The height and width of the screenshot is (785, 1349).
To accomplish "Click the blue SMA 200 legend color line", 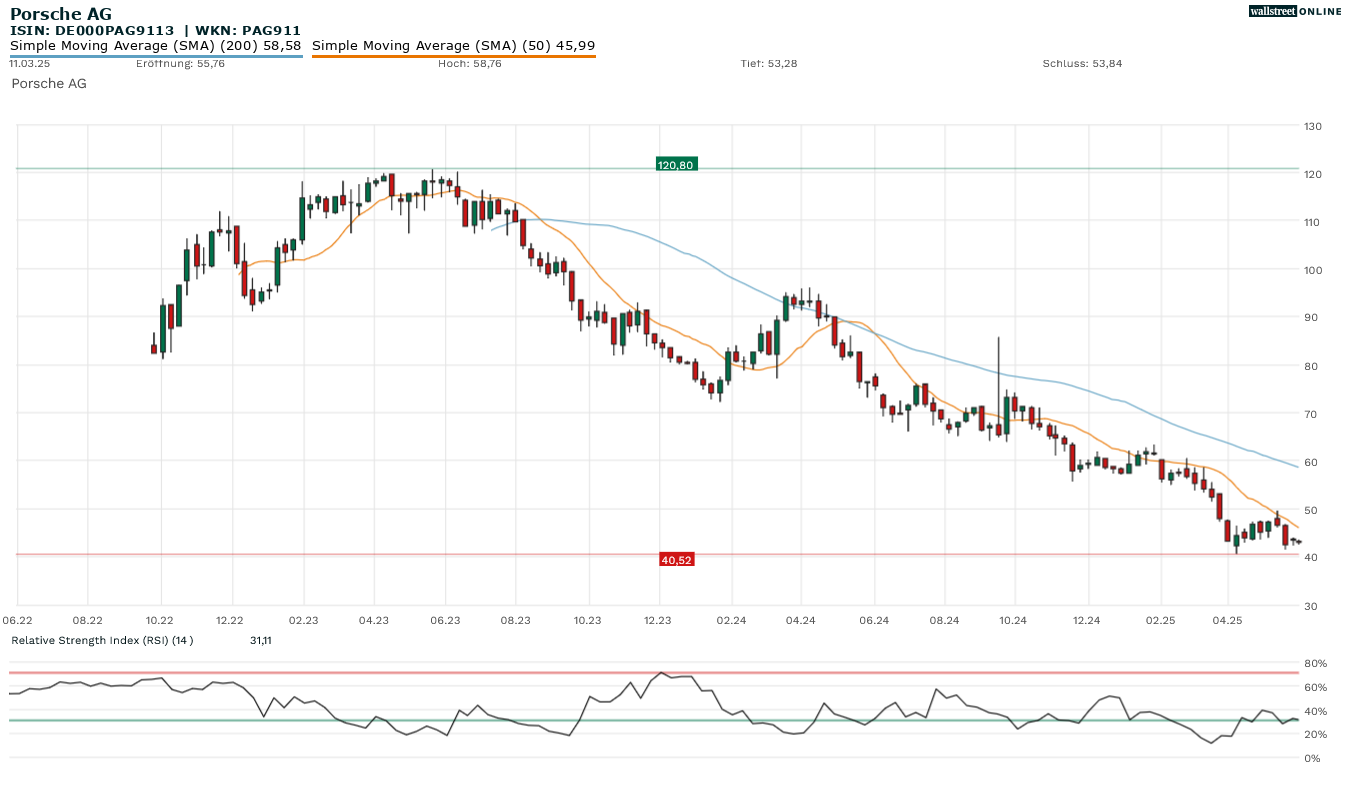I will pyautogui.click(x=155, y=56).
